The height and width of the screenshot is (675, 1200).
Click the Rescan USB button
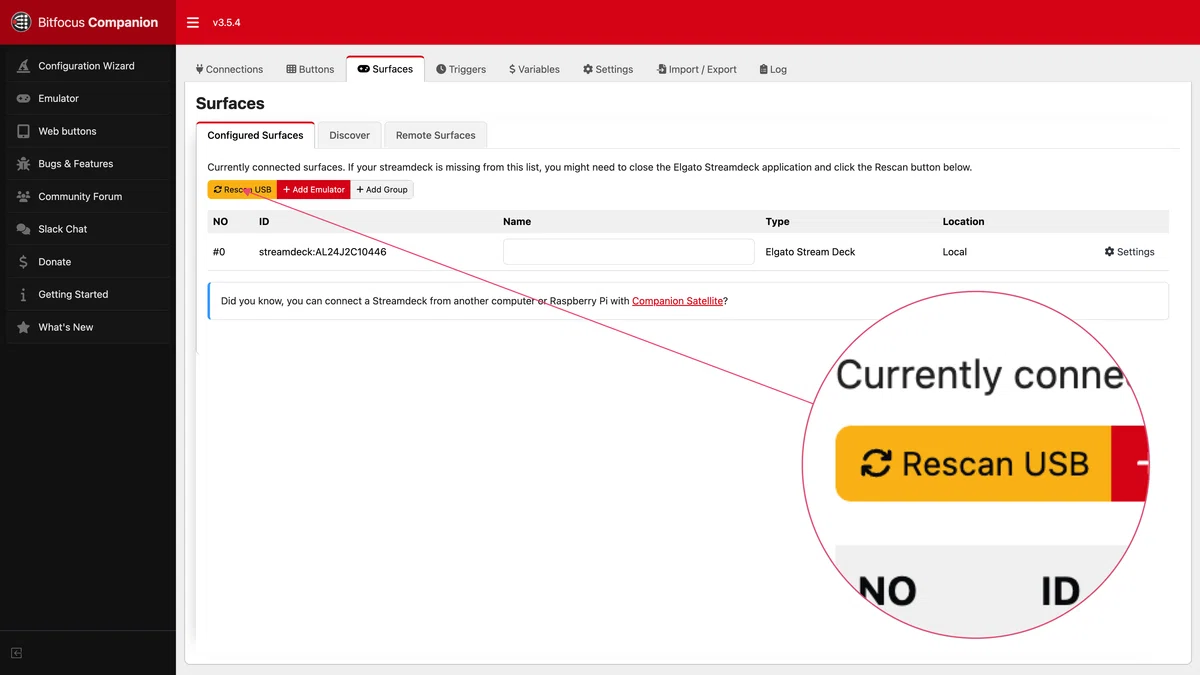[242, 189]
